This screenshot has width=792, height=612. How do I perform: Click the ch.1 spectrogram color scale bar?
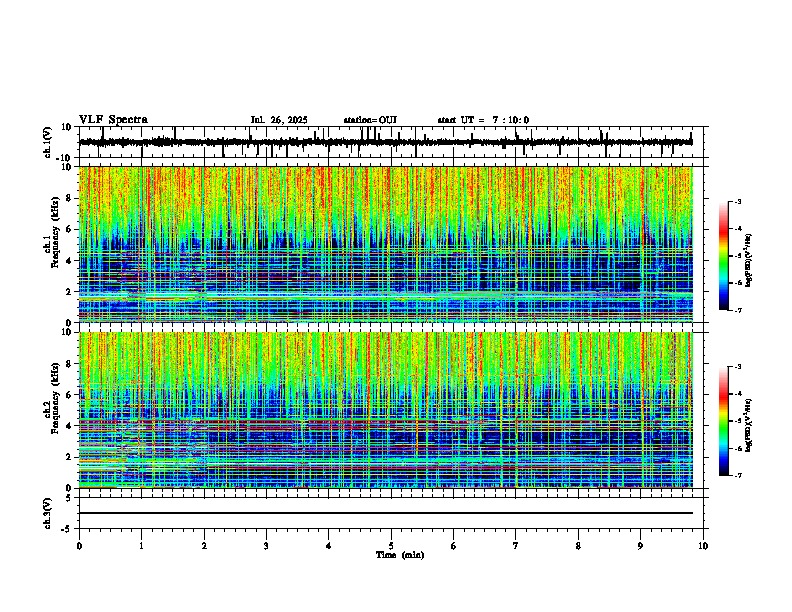coord(724,256)
